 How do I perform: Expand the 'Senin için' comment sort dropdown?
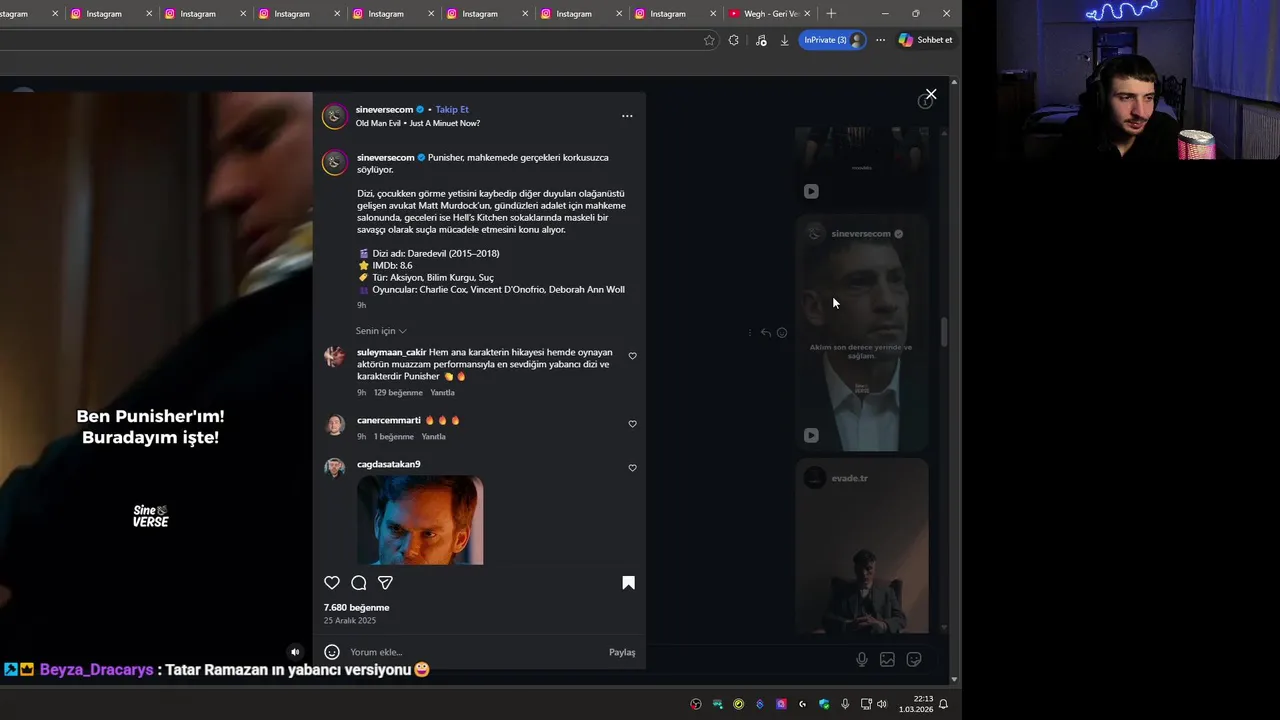click(x=381, y=331)
